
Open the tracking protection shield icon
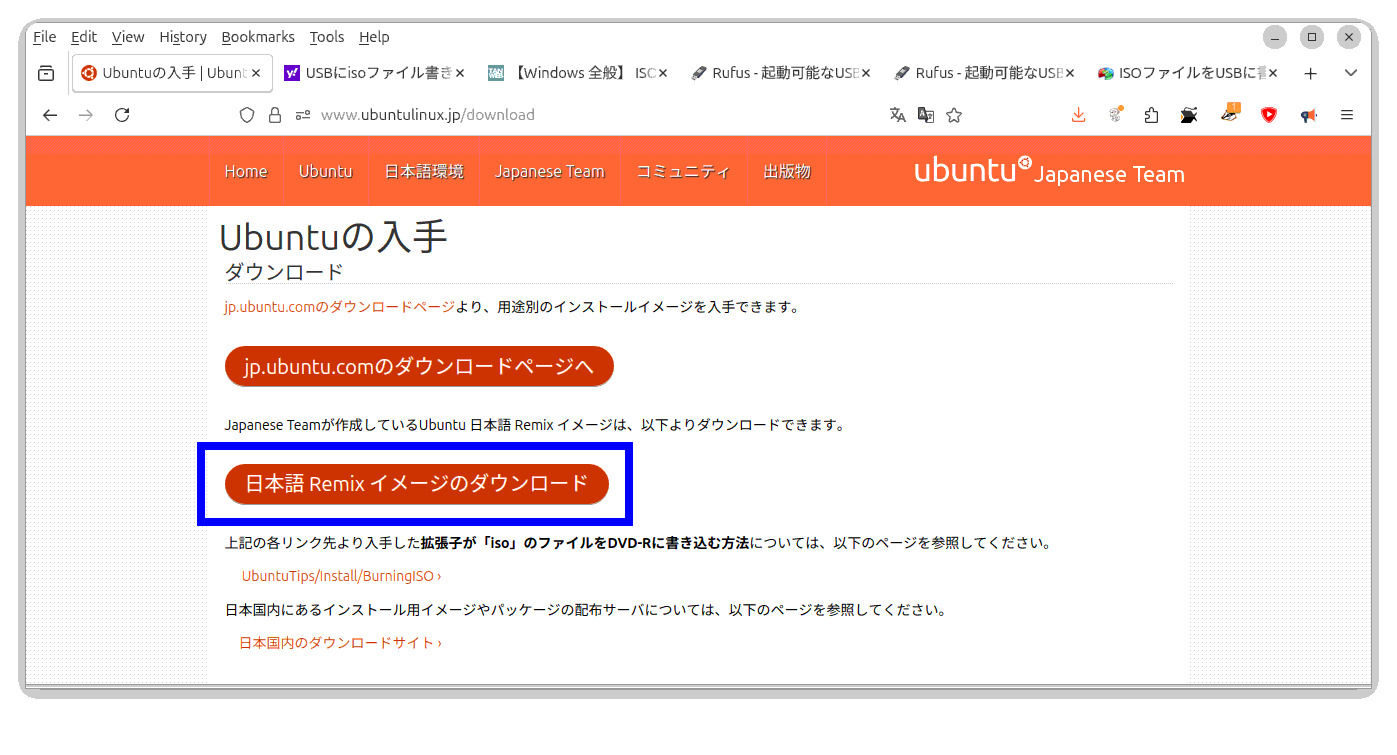(247, 115)
